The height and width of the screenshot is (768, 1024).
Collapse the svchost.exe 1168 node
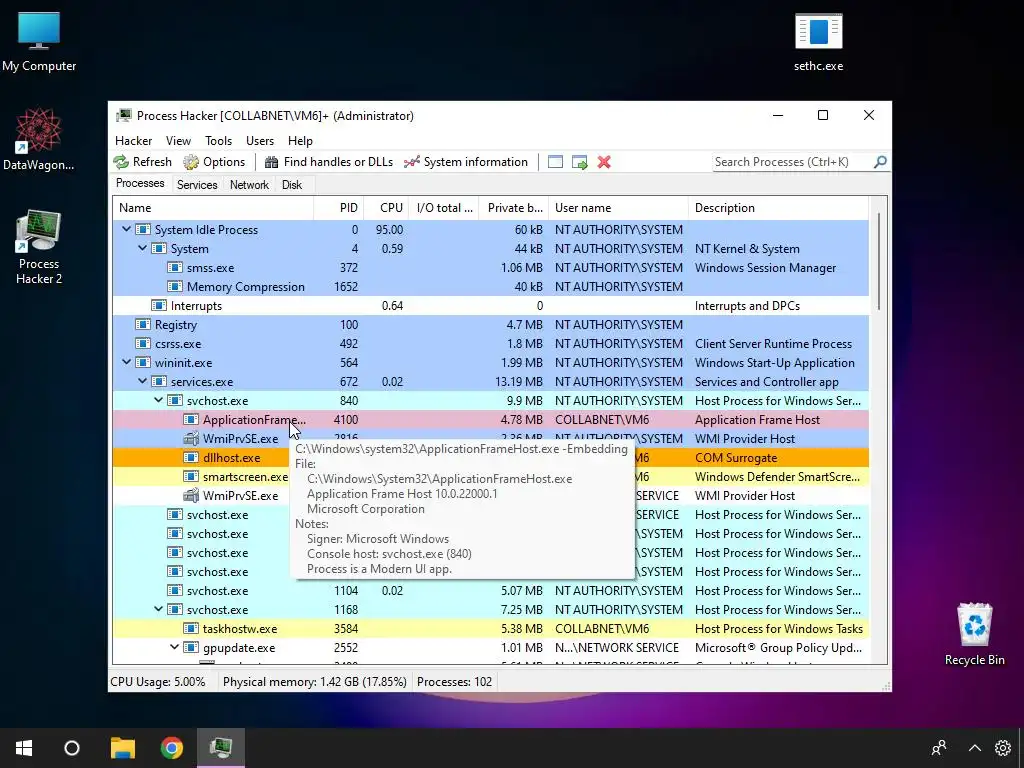tap(159, 609)
